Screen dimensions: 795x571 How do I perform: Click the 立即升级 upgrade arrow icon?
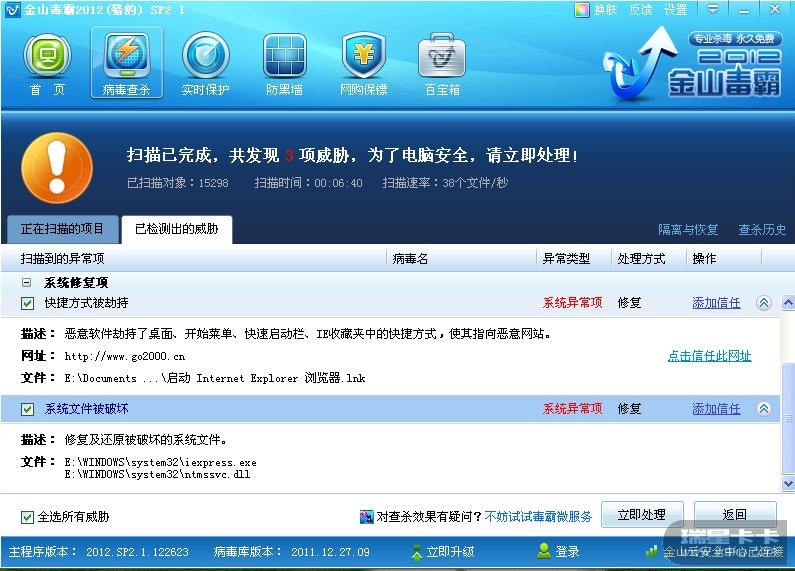tap(417, 552)
